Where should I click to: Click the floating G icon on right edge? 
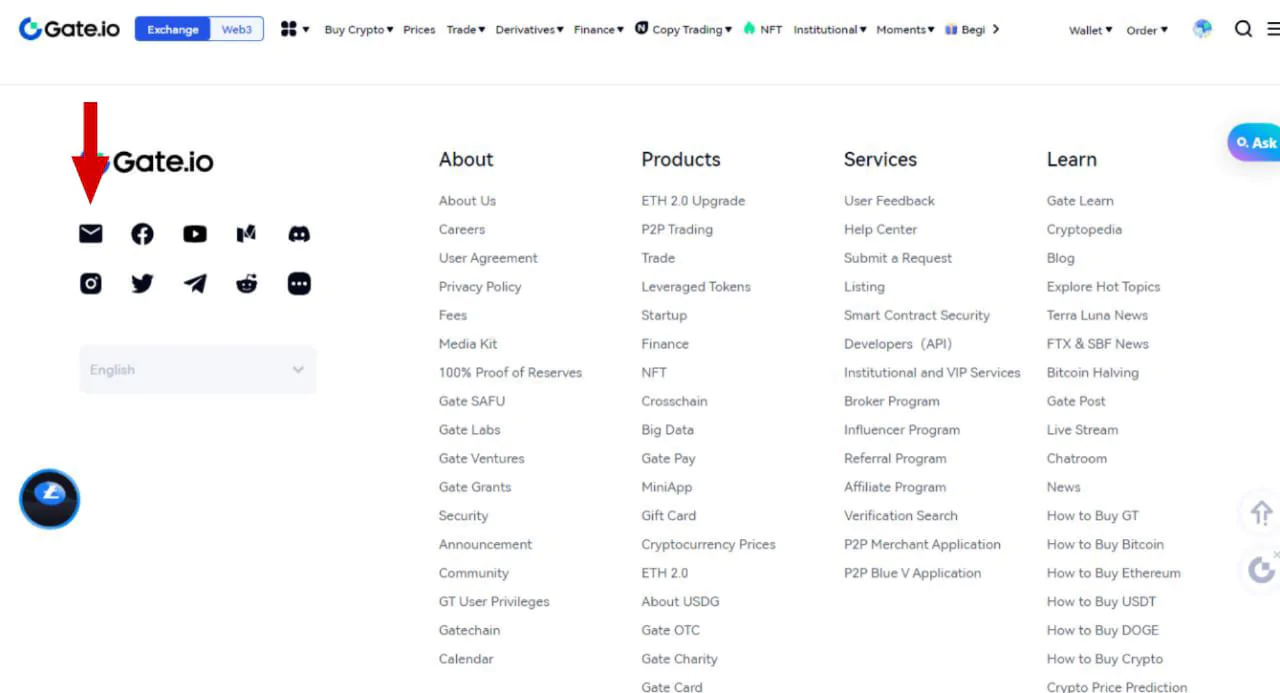click(1262, 569)
